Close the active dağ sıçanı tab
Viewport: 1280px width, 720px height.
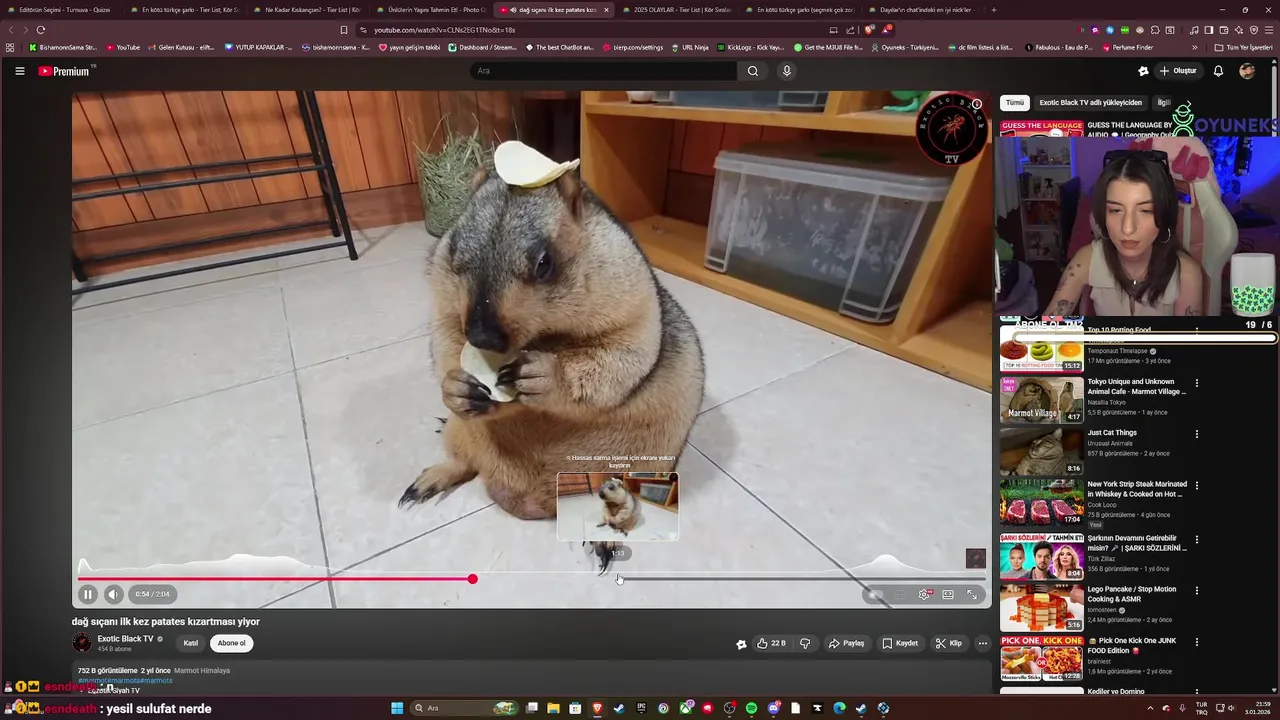pos(606,10)
